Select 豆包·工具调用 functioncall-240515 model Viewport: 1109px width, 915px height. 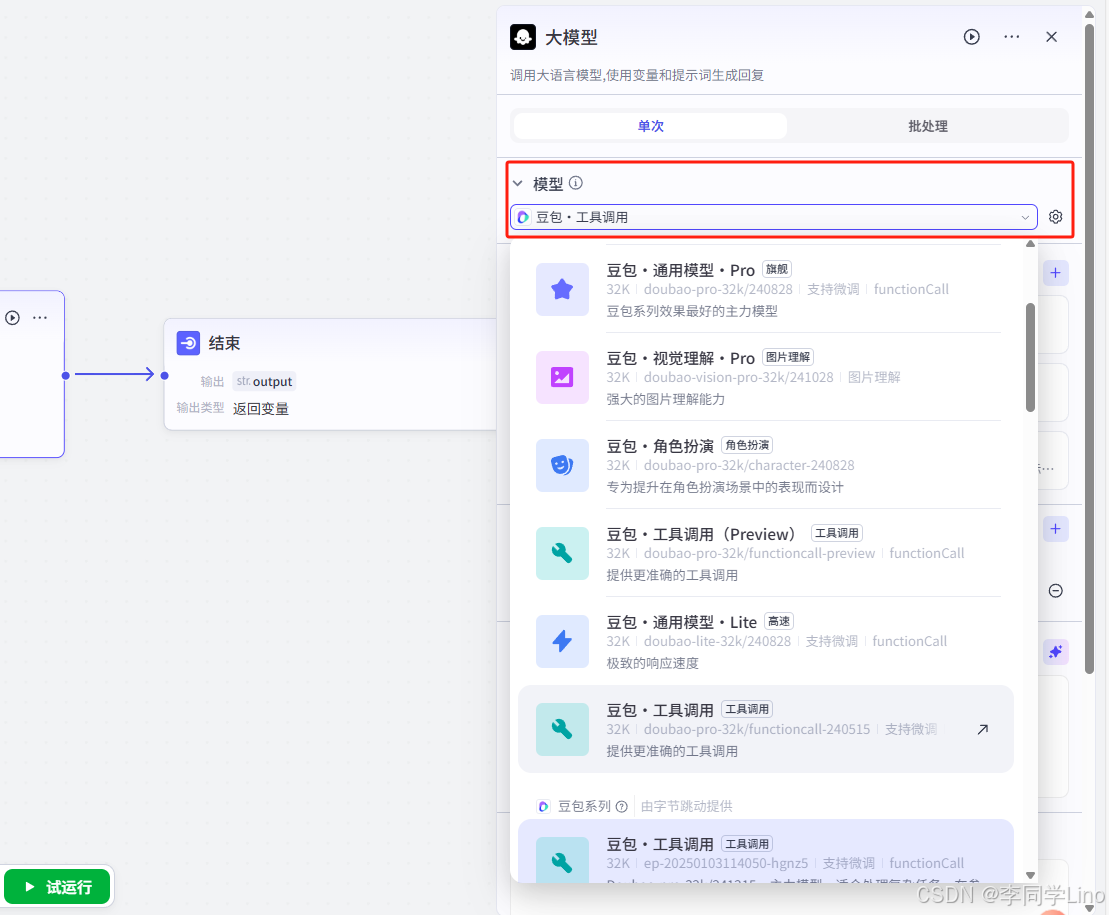pyautogui.click(x=766, y=729)
